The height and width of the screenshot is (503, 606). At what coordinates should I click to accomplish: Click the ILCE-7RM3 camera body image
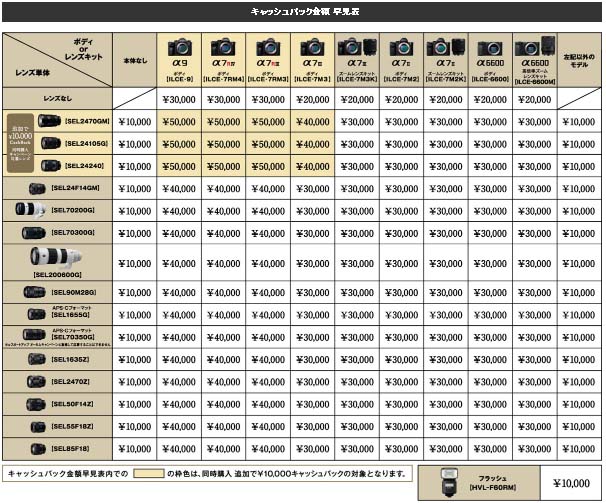[x=268, y=47]
